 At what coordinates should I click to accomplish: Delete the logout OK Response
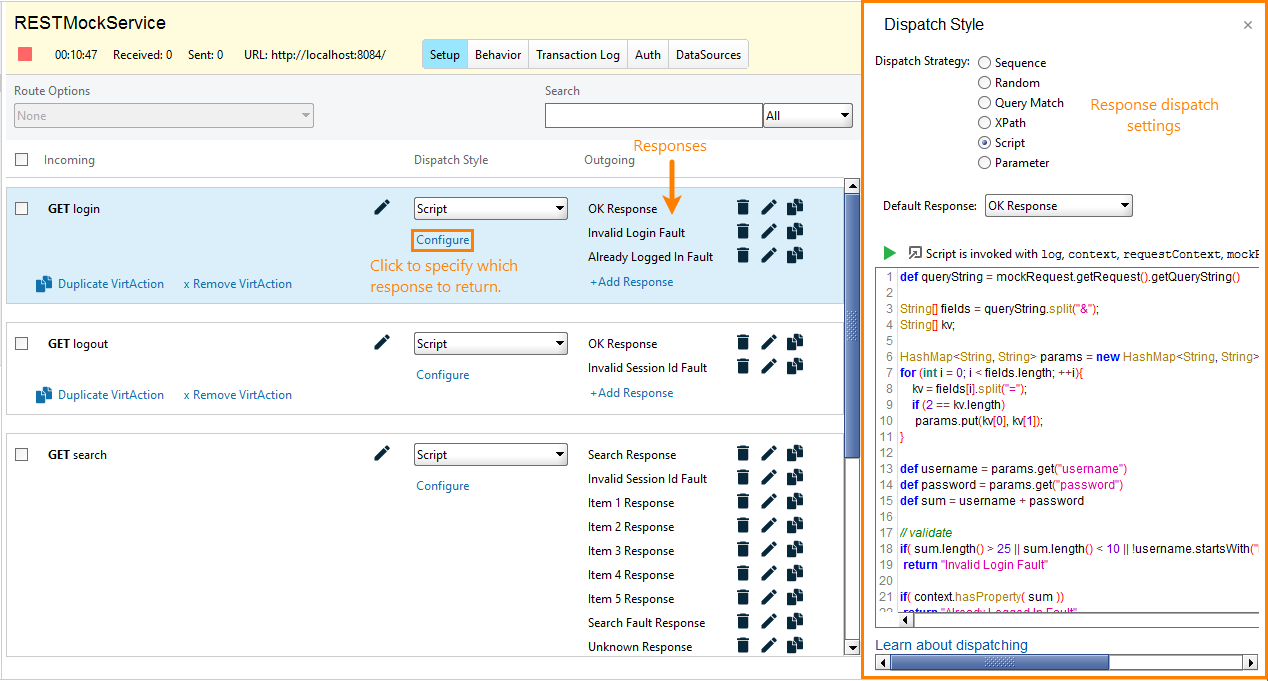pyautogui.click(x=743, y=342)
